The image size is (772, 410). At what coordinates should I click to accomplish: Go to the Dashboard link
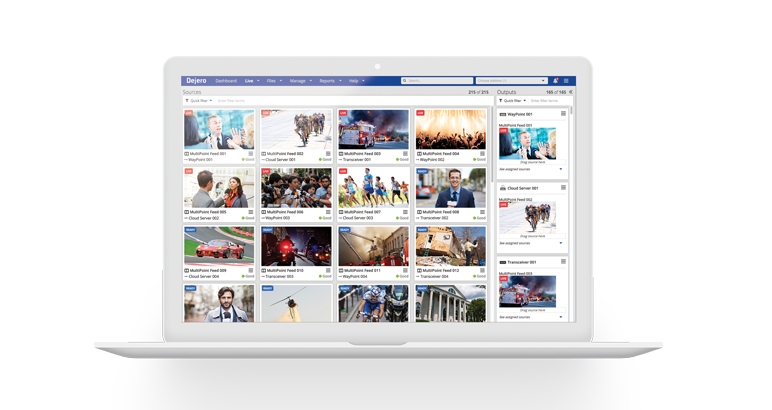pyautogui.click(x=224, y=80)
